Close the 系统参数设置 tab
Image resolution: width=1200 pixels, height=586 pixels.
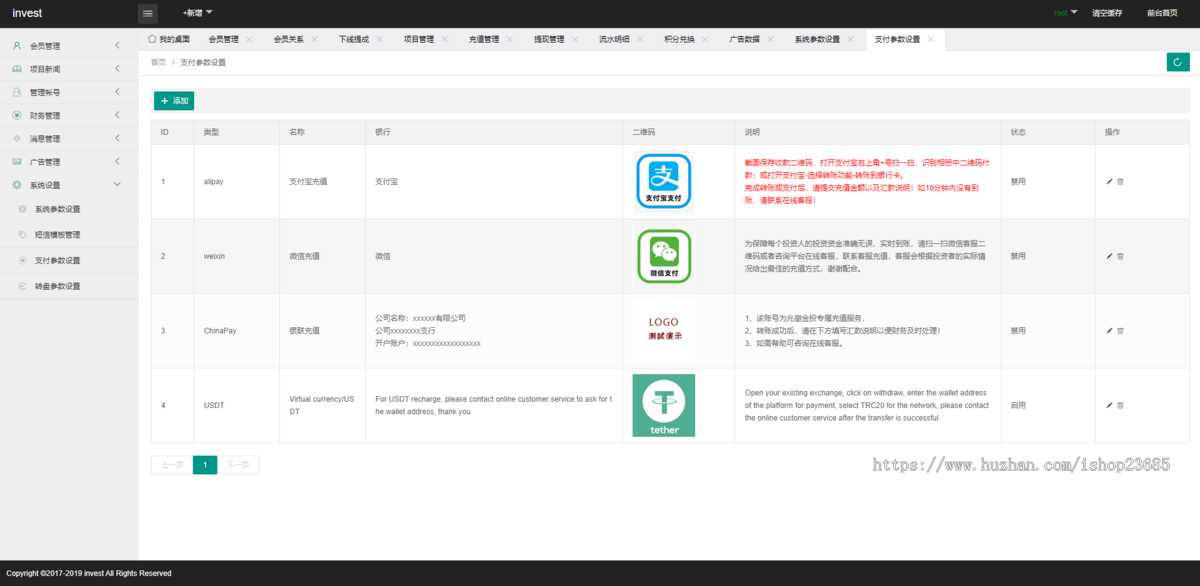851,39
